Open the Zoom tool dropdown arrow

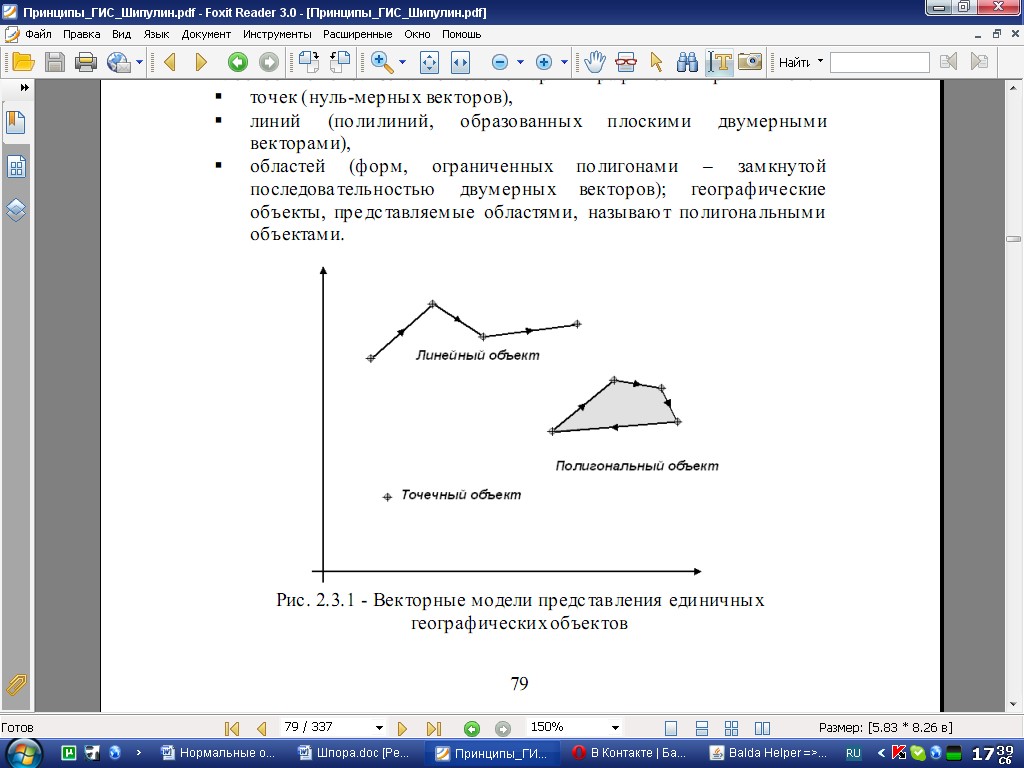click(402, 62)
